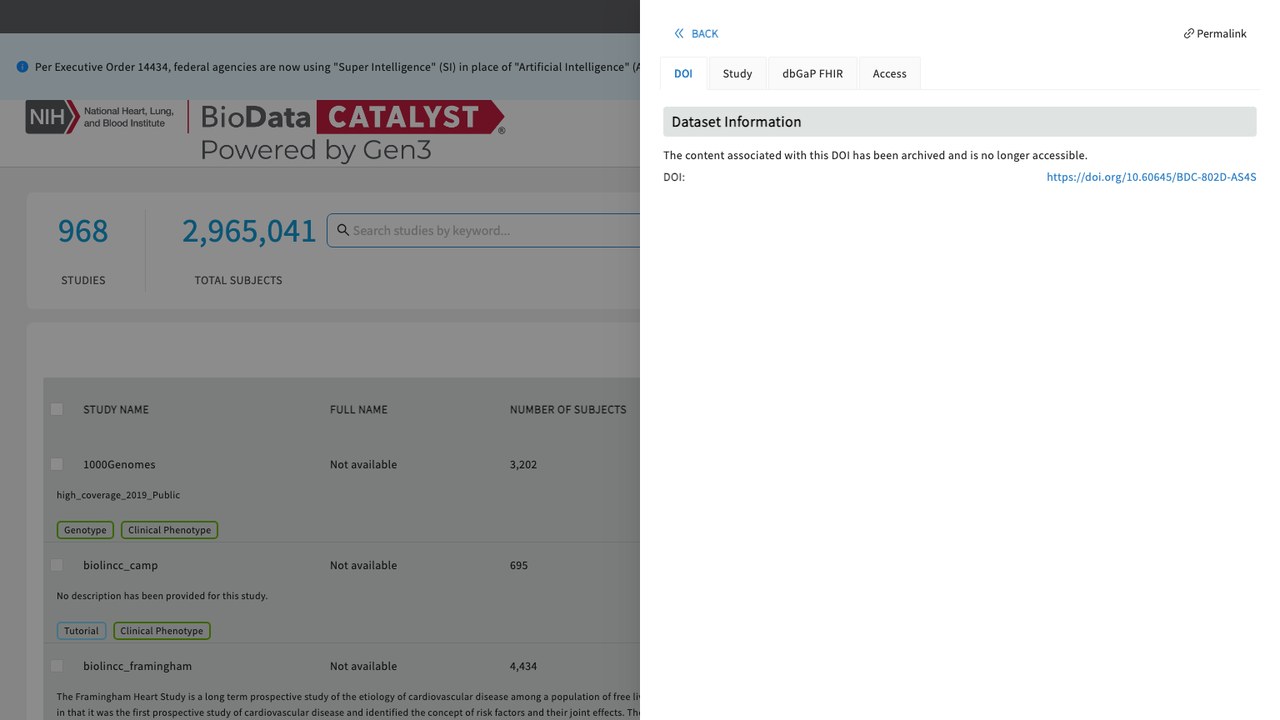Click the archived DOI content notice

(875, 155)
